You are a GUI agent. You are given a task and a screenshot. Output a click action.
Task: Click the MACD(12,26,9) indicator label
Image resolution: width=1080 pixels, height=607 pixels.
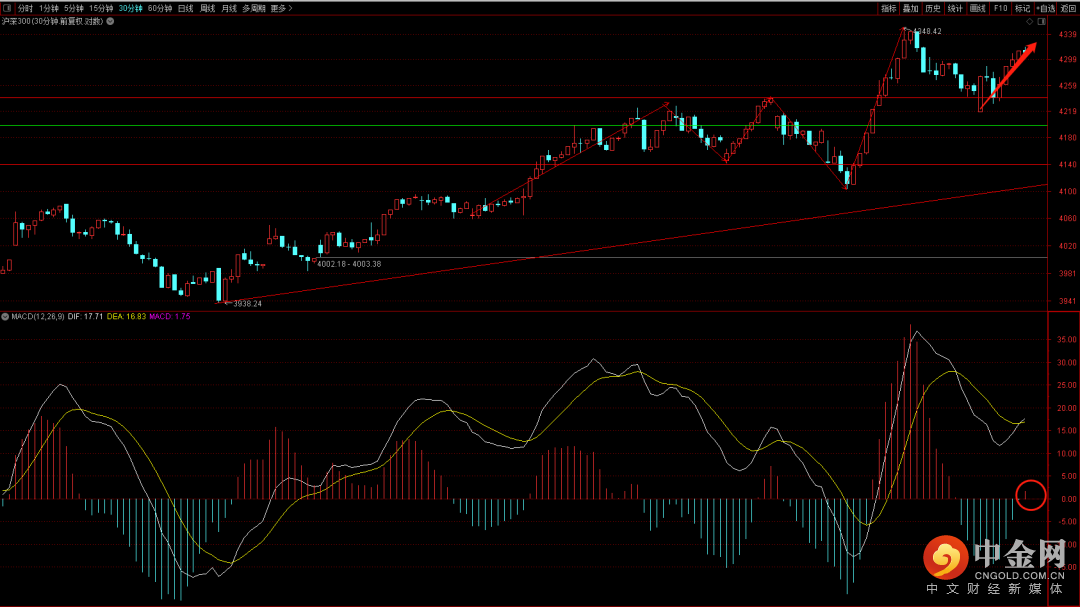point(38,316)
